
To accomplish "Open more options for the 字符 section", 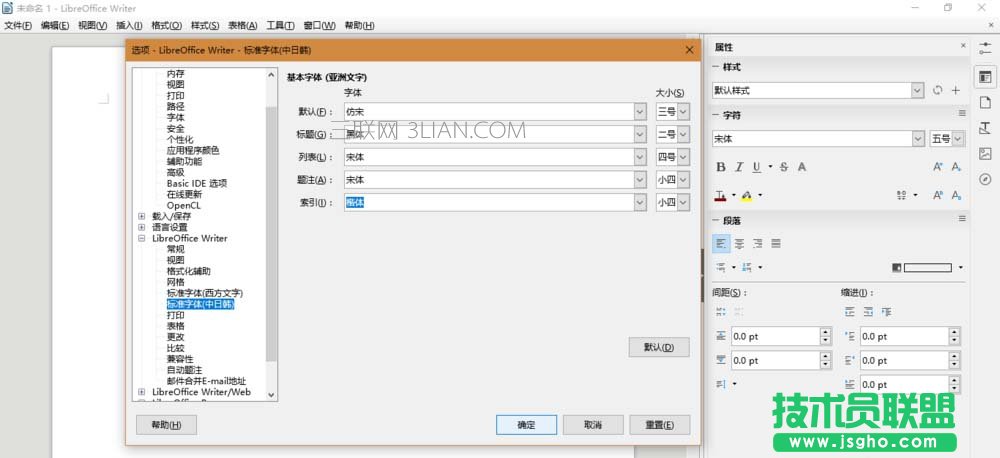I will coord(962,114).
